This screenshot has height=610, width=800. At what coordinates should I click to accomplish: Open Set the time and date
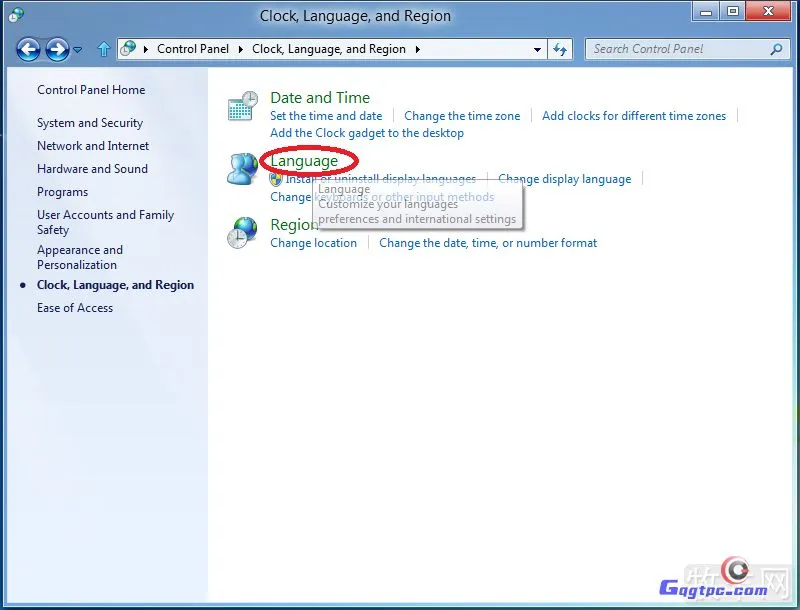(x=326, y=116)
